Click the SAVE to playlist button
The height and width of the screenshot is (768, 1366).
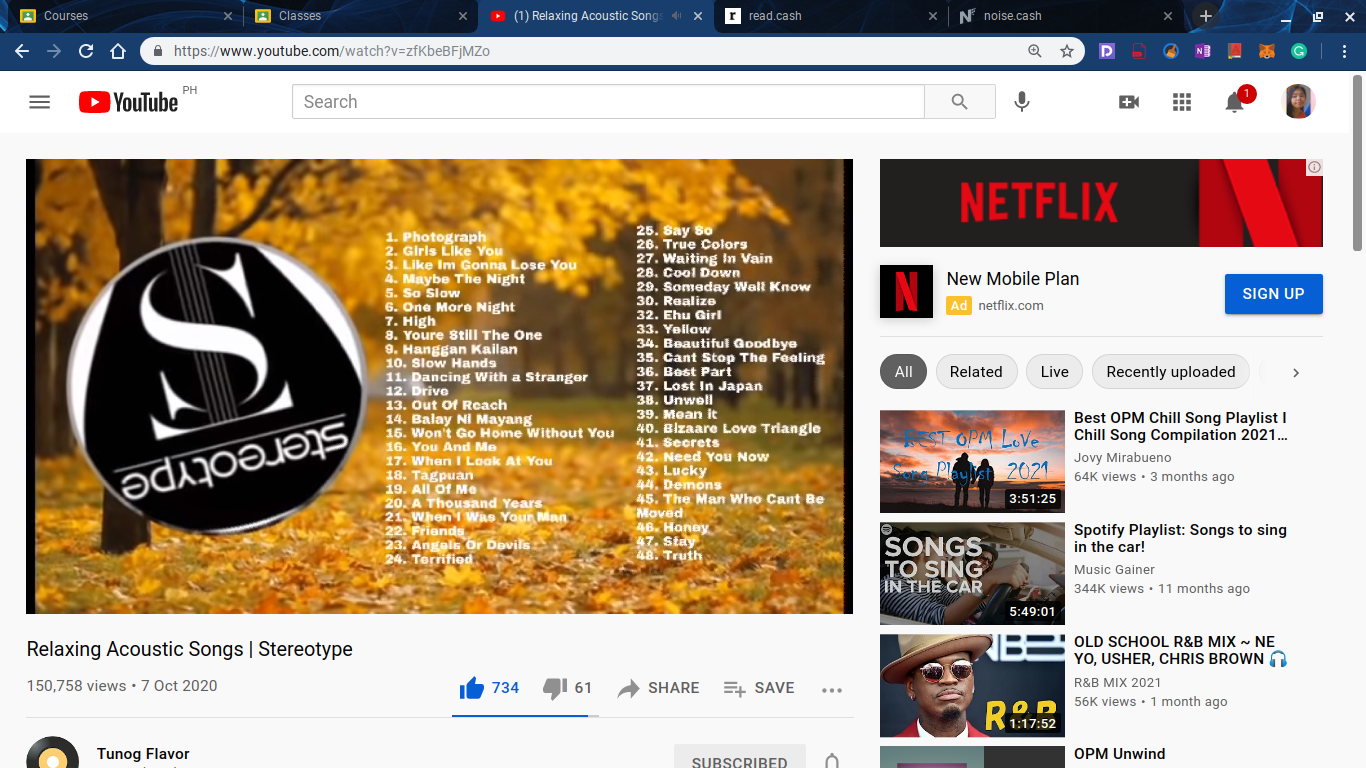tap(759, 688)
